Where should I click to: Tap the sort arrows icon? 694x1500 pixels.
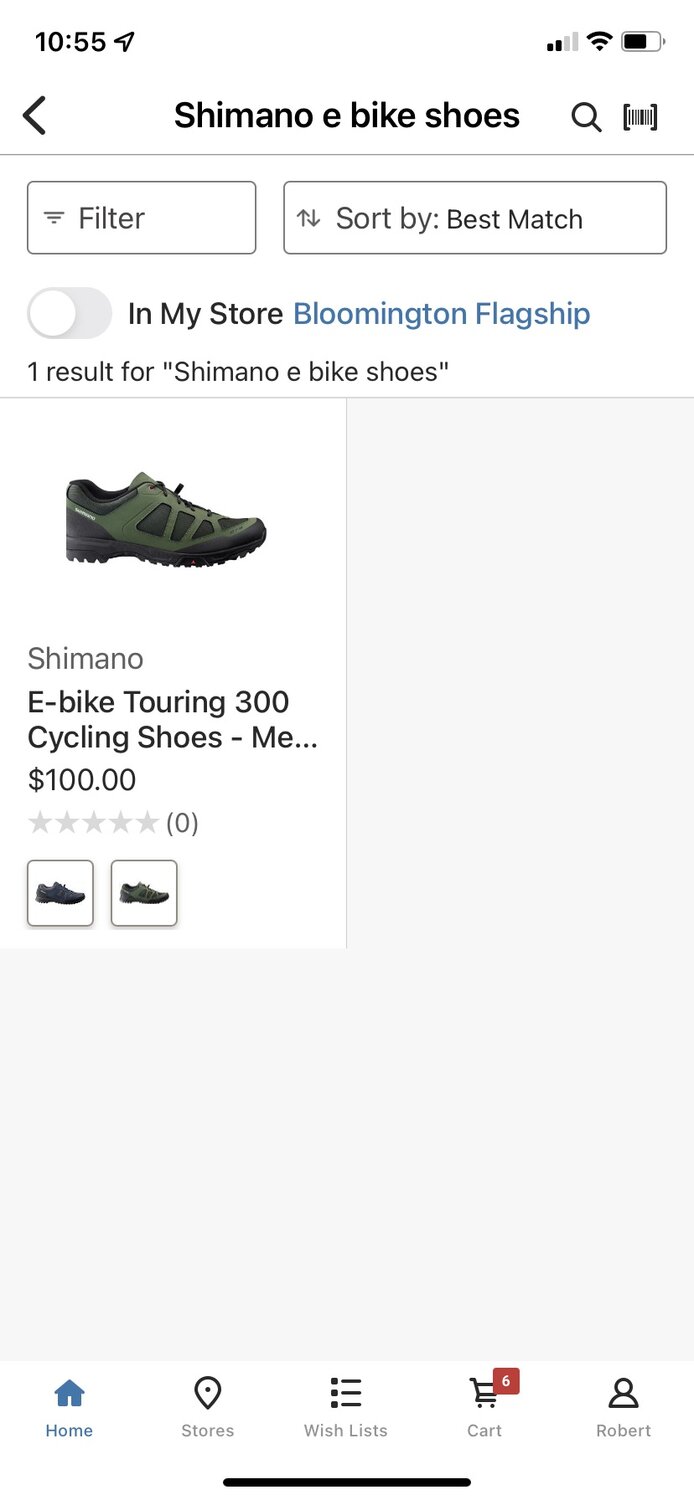(309, 218)
